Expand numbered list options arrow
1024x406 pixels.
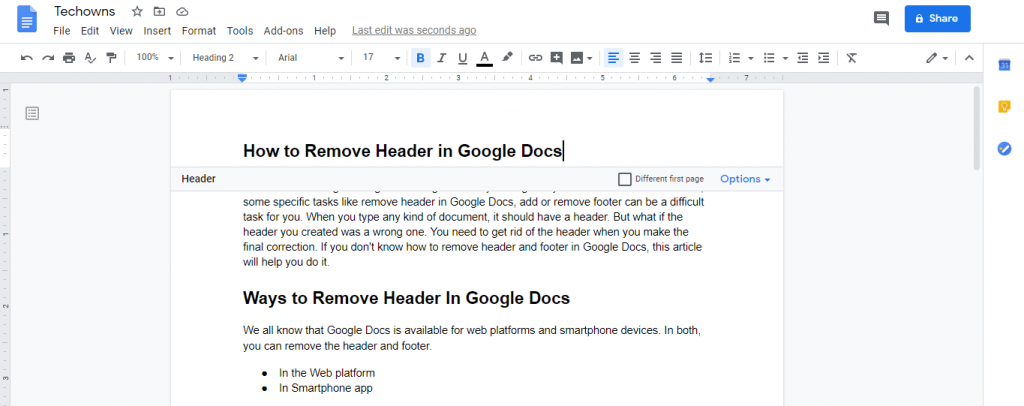[x=751, y=58]
